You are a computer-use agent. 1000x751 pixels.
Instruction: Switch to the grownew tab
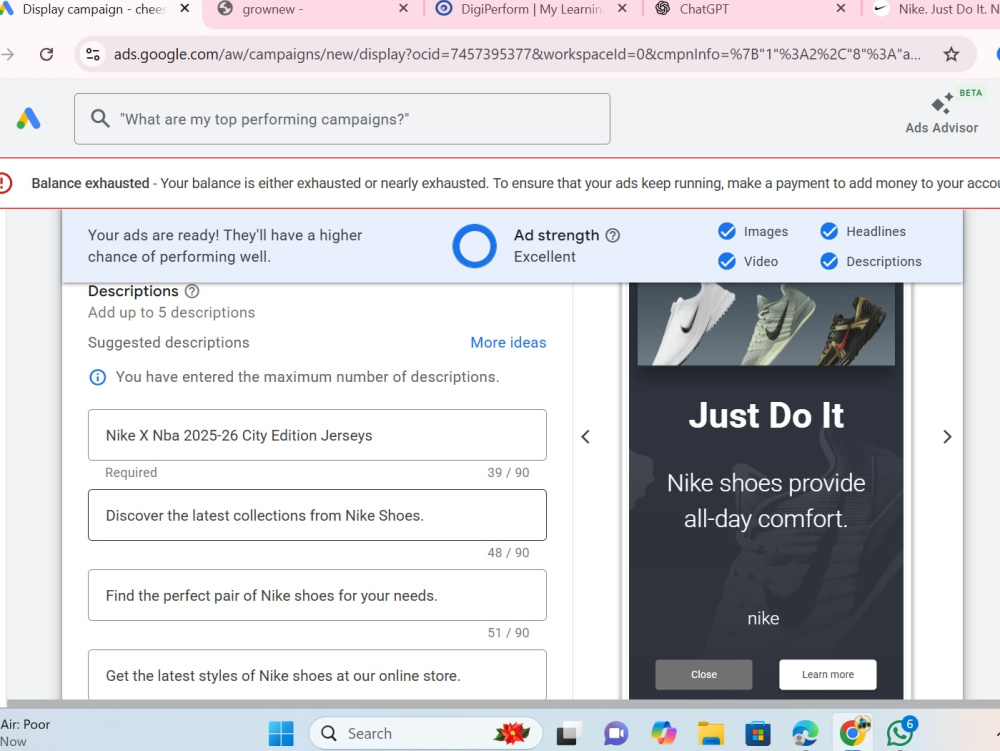click(312, 9)
